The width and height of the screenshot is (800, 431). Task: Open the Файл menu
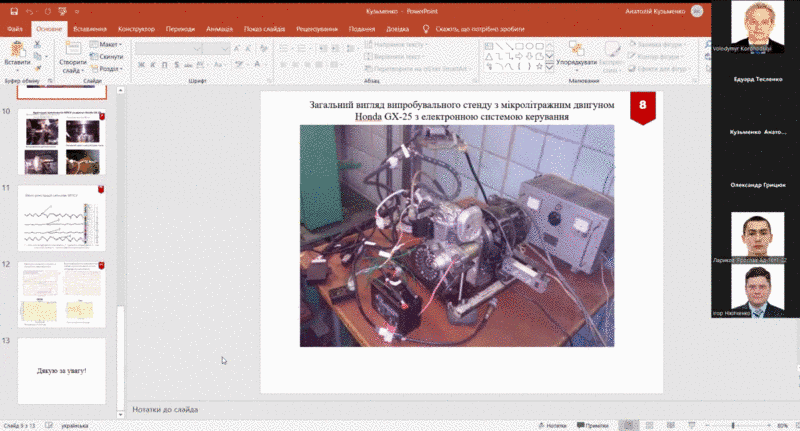click(x=15, y=29)
